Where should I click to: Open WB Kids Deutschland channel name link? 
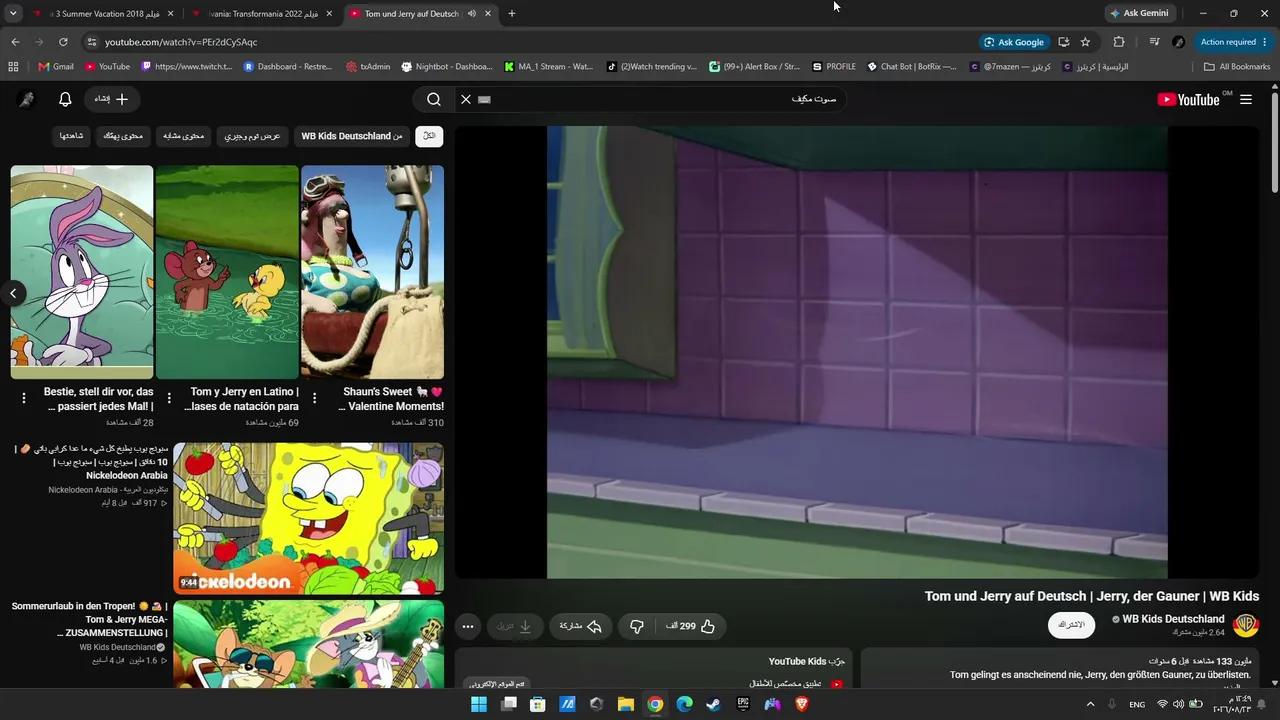(x=1173, y=619)
